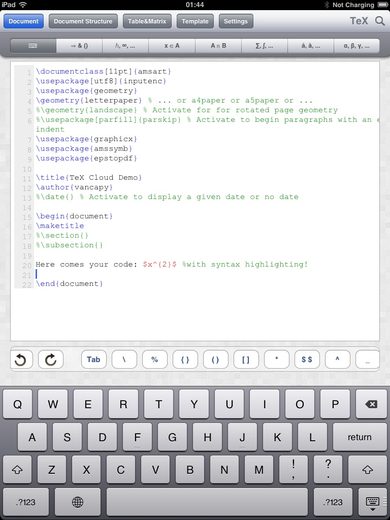Click the $x^{2}$ math expression

(160, 265)
